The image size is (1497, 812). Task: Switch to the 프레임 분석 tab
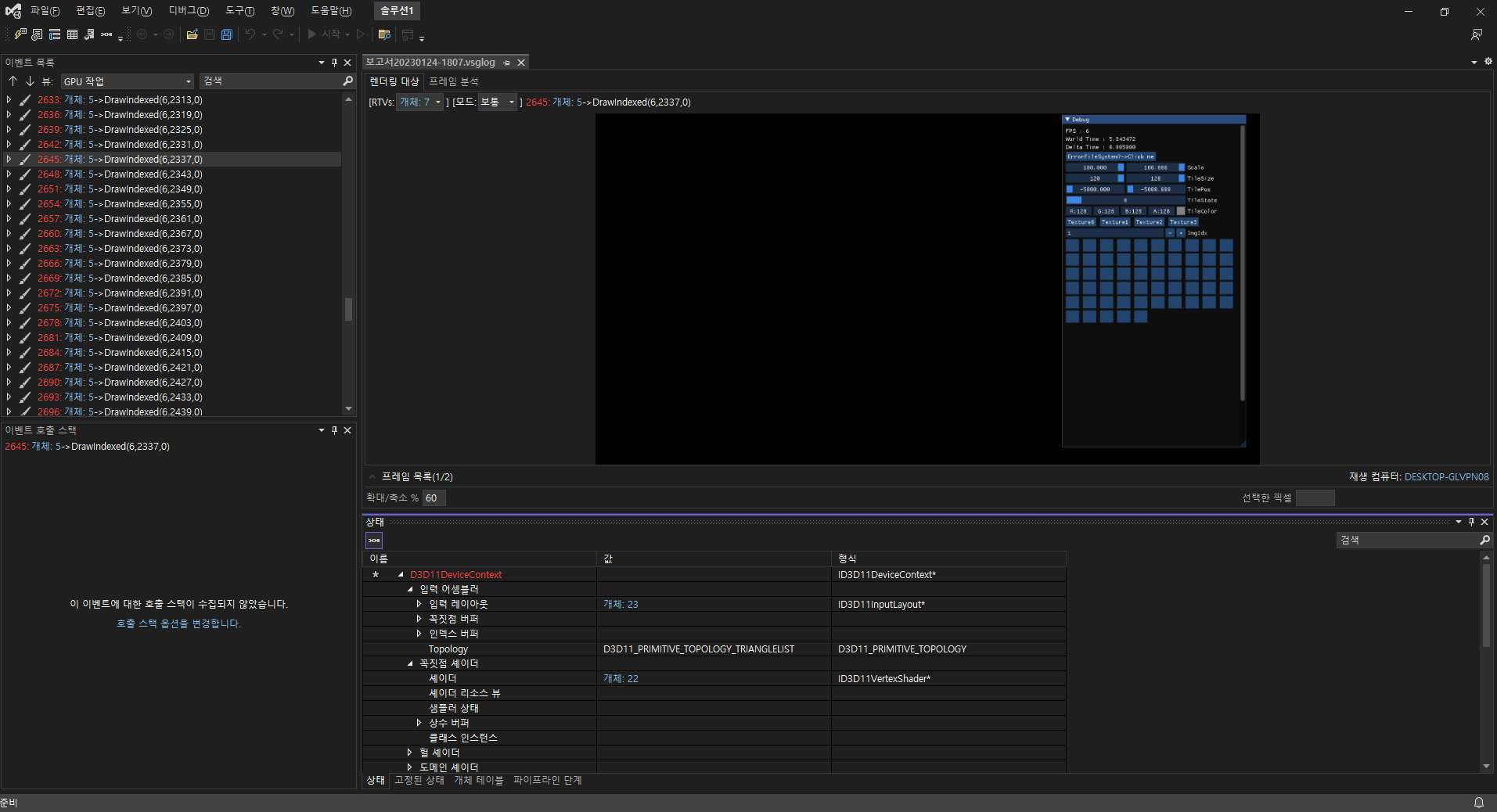point(453,81)
